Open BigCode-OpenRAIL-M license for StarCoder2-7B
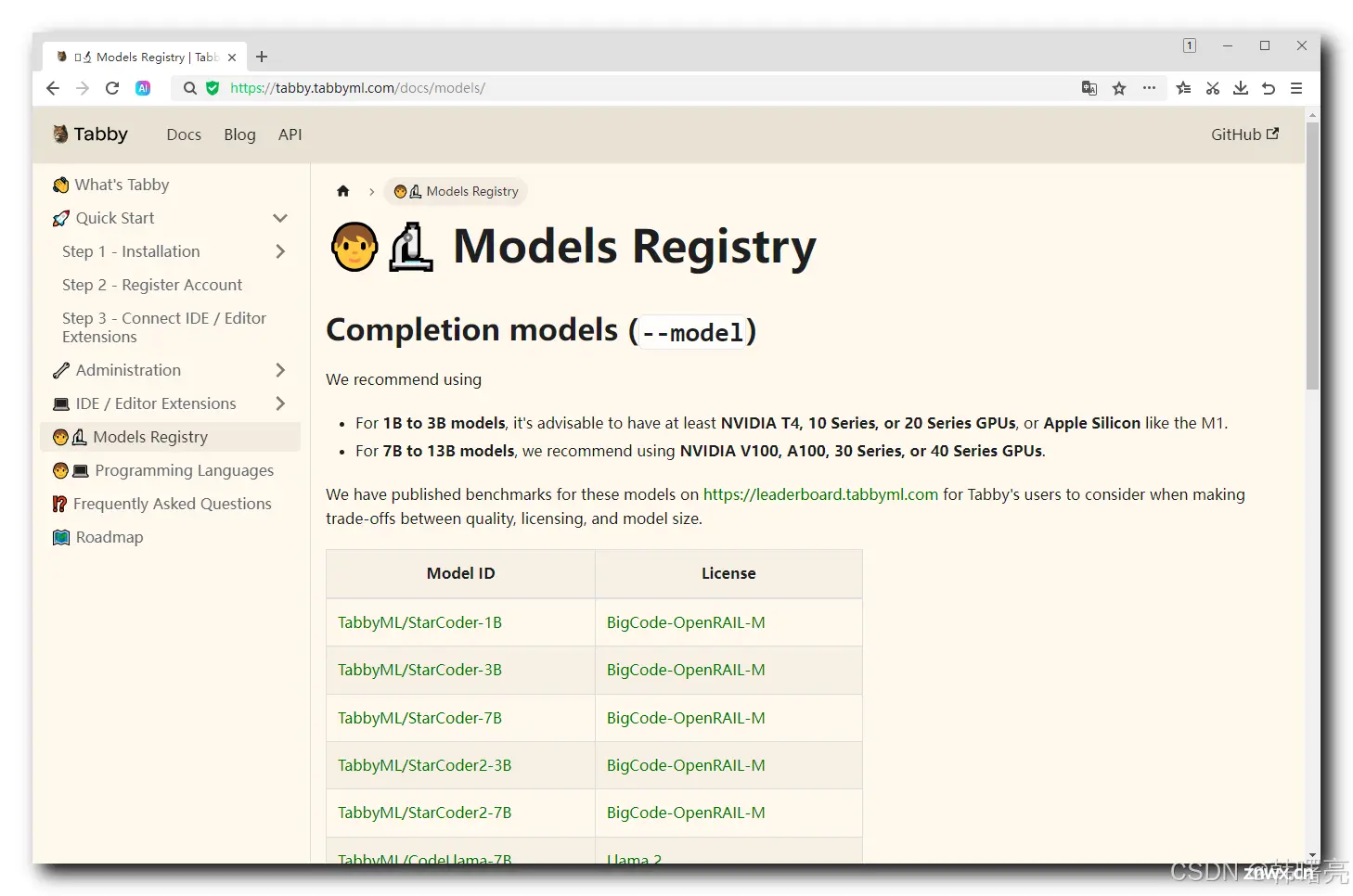1353x896 pixels. pos(686,813)
